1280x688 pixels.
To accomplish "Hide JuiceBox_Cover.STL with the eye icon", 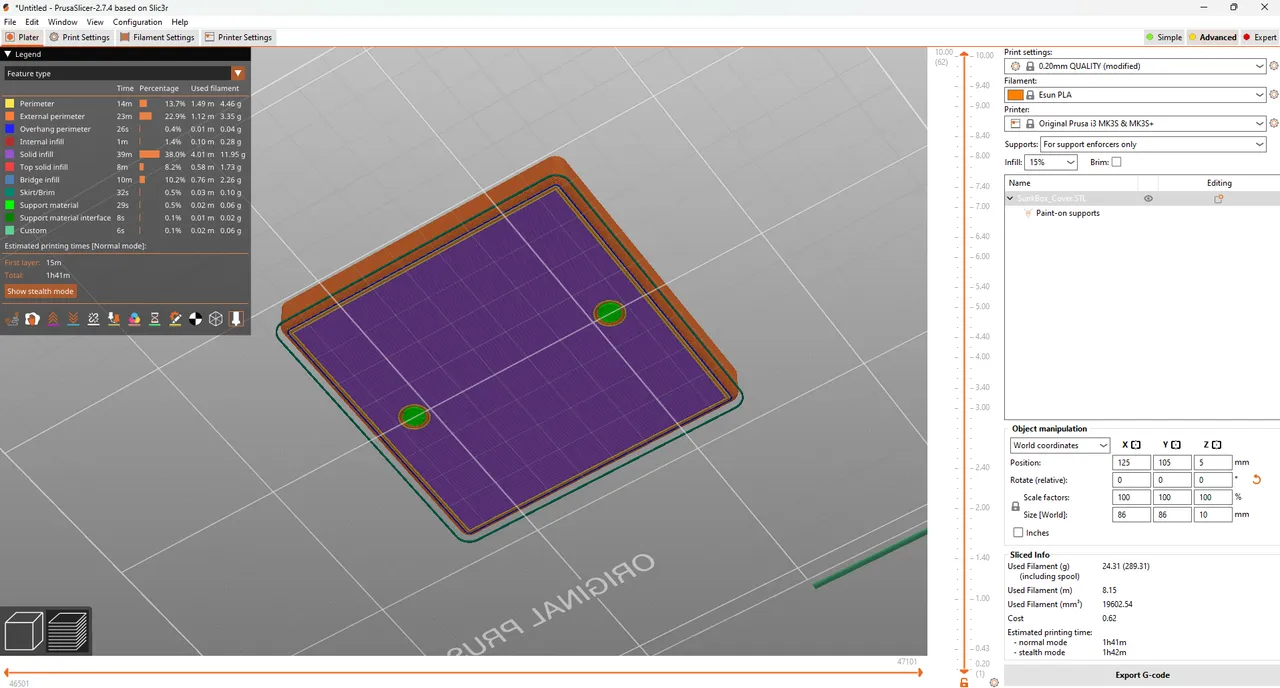I will [x=1148, y=198].
